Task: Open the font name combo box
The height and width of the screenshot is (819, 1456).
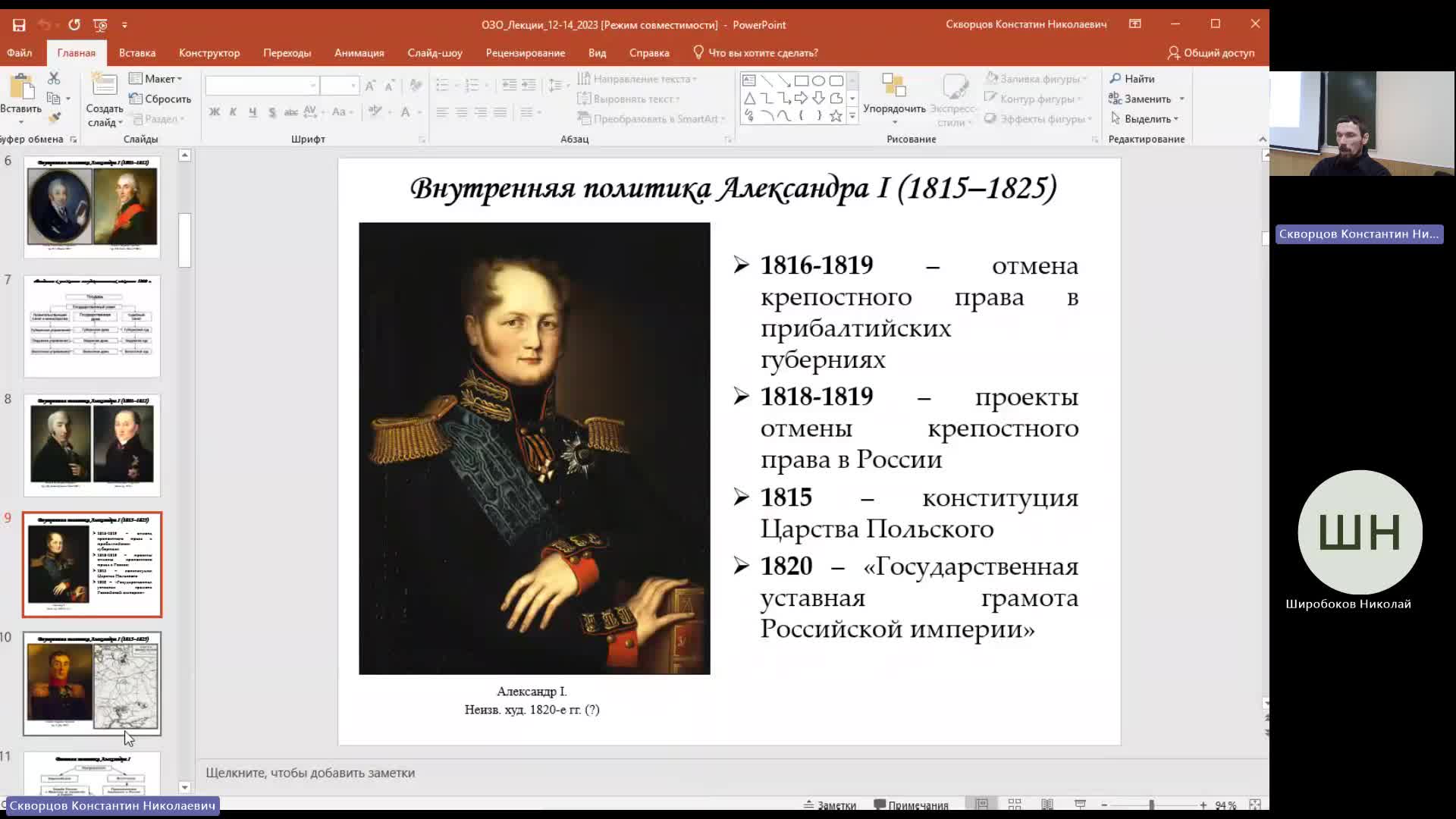Action: point(261,86)
